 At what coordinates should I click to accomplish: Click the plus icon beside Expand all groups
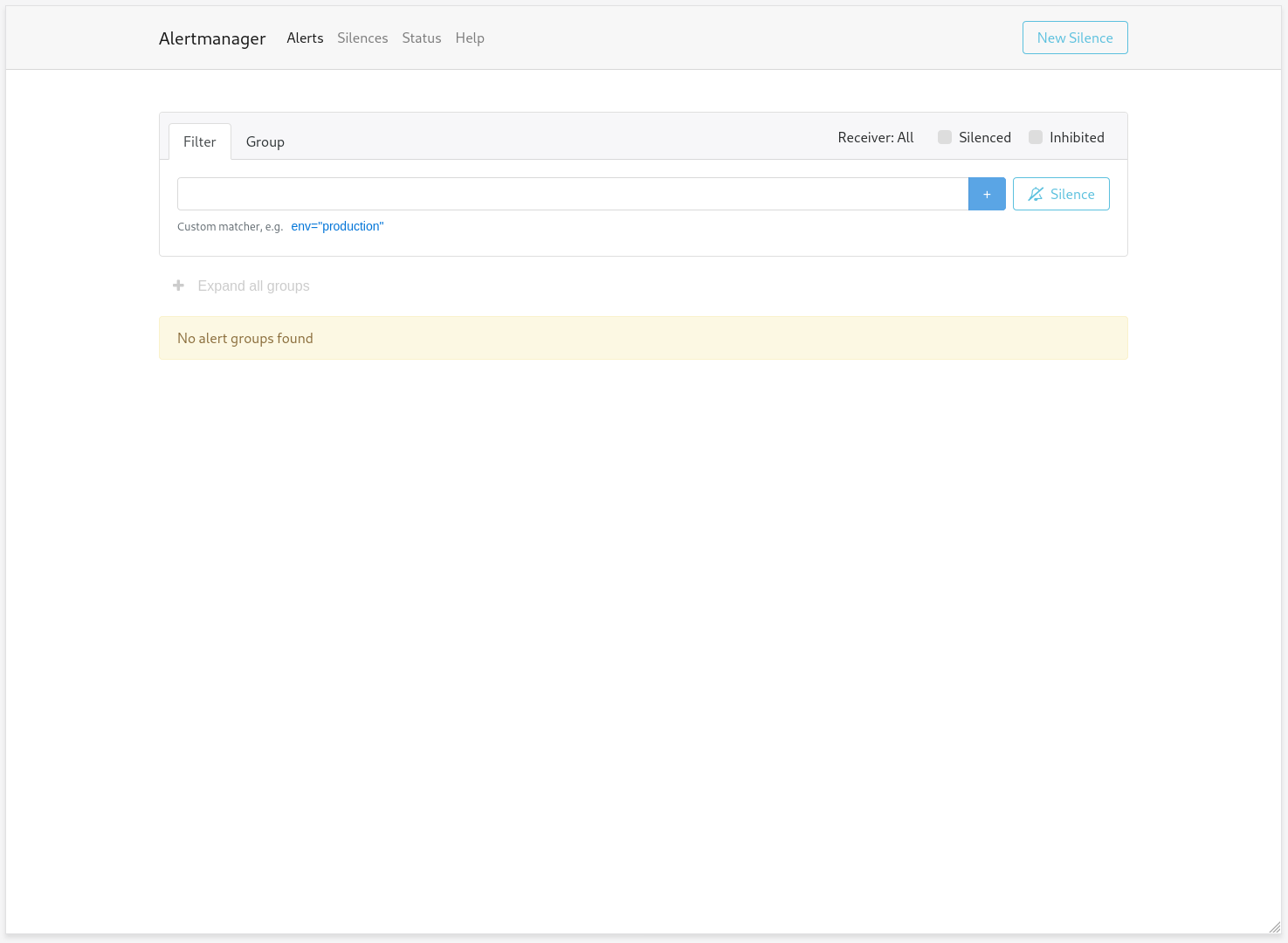[178, 286]
